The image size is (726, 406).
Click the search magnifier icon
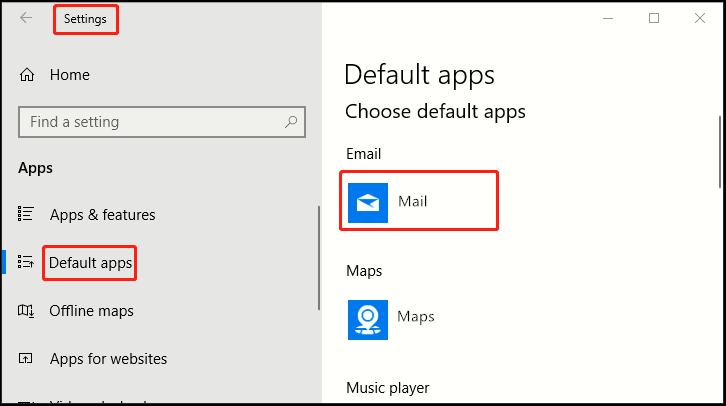tap(291, 122)
